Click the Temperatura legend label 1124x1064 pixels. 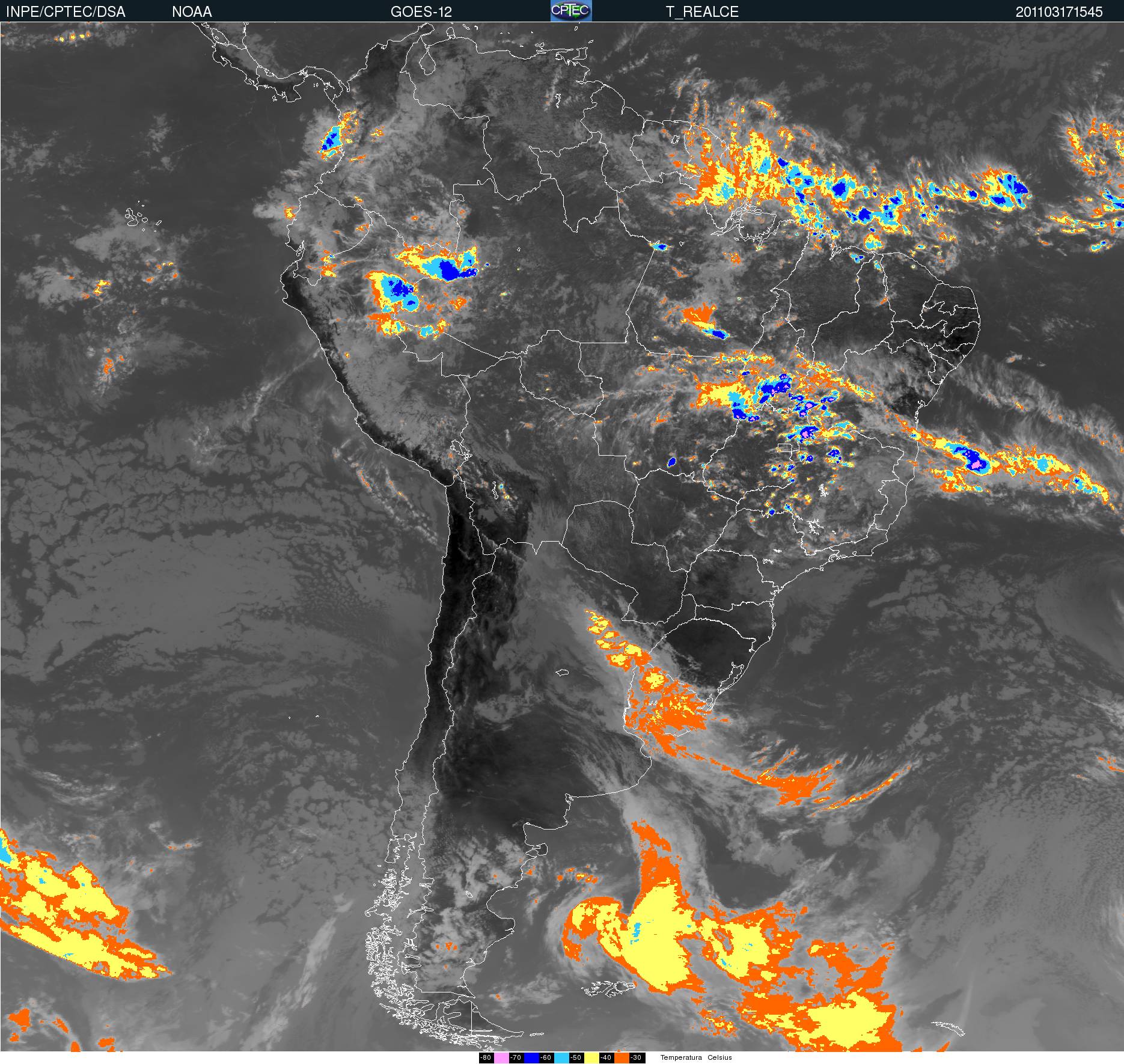pos(681,1058)
